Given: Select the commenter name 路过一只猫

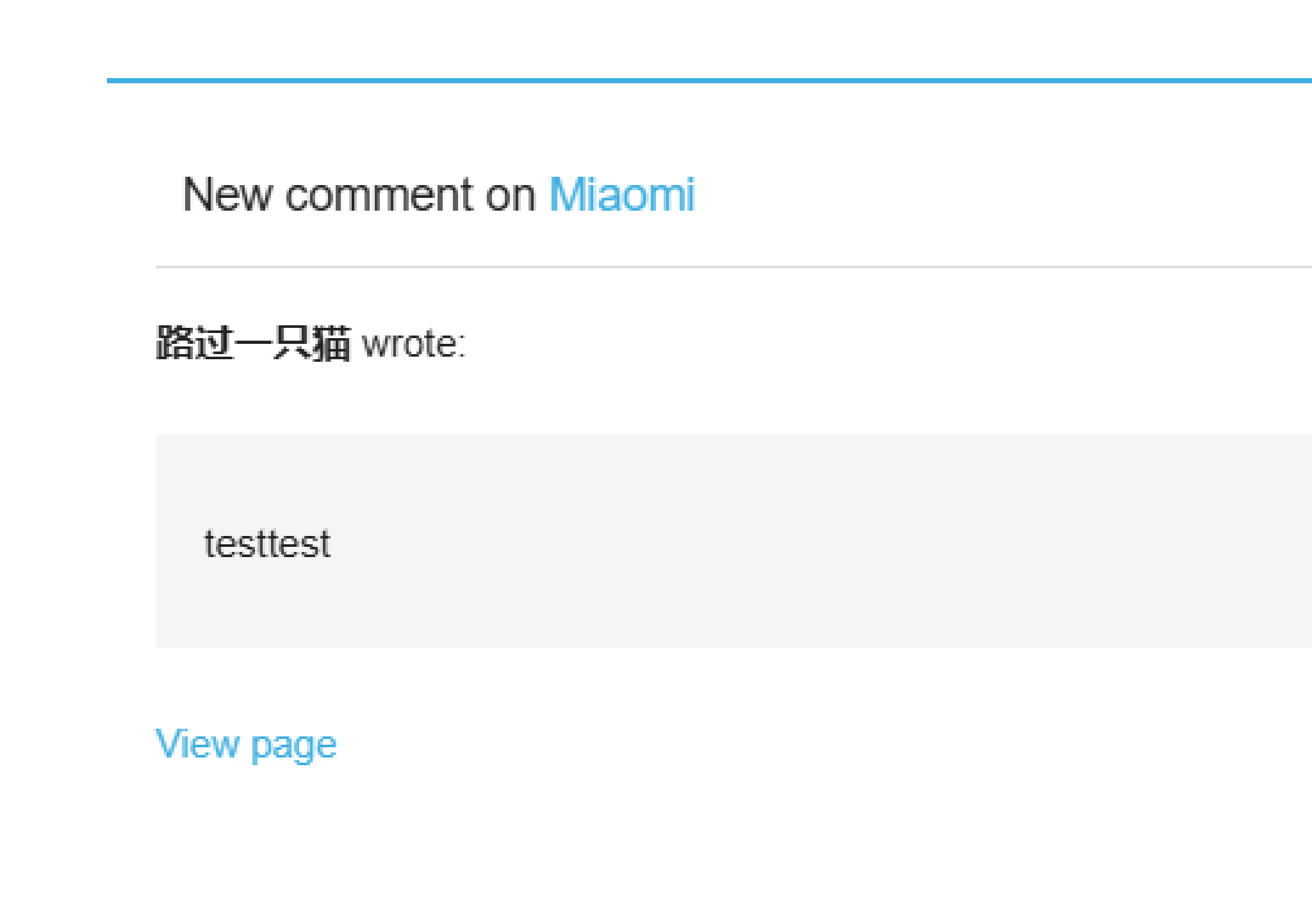Looking at the screenshot, I should (254, 343).
